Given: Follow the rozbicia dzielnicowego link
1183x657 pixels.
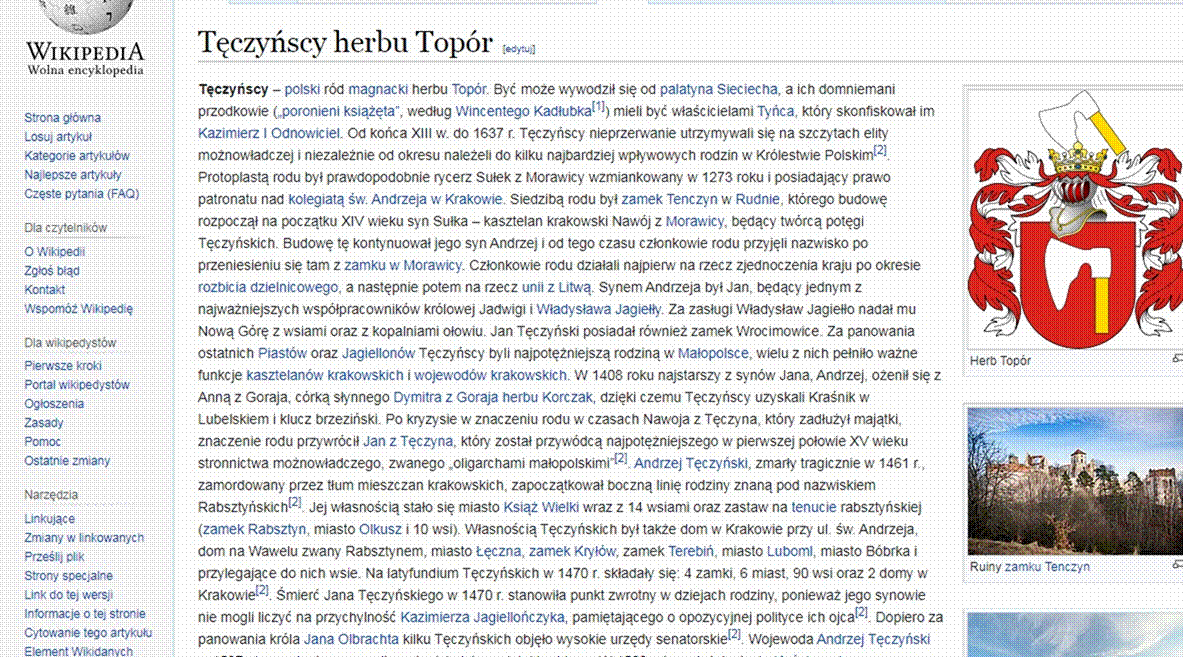Looking at the screenshot, I should [x=268, y=287].
